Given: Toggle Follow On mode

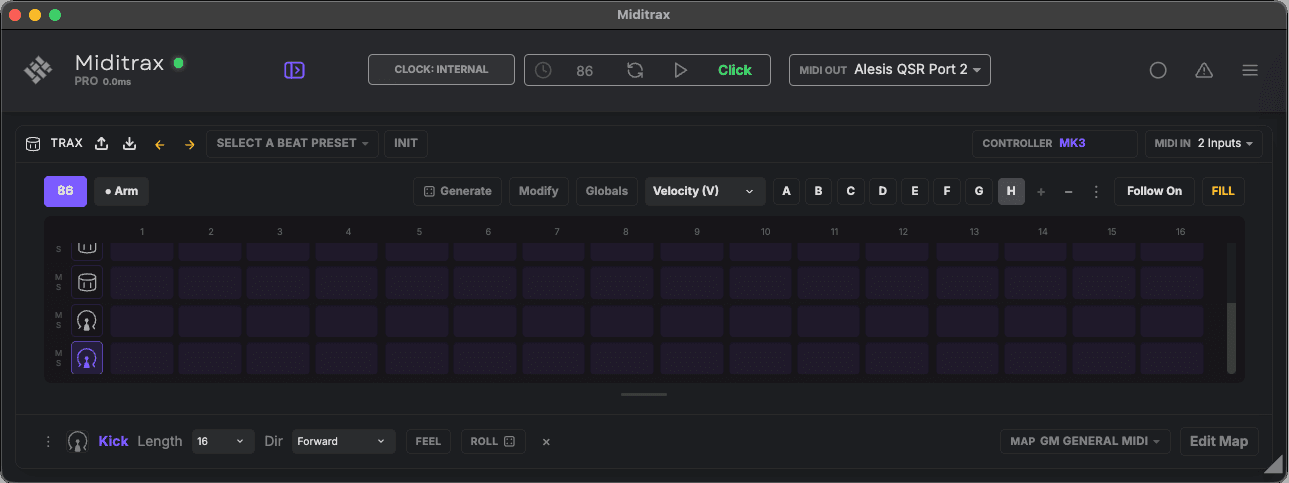Looking at the screenshot, I should 1154,191.
